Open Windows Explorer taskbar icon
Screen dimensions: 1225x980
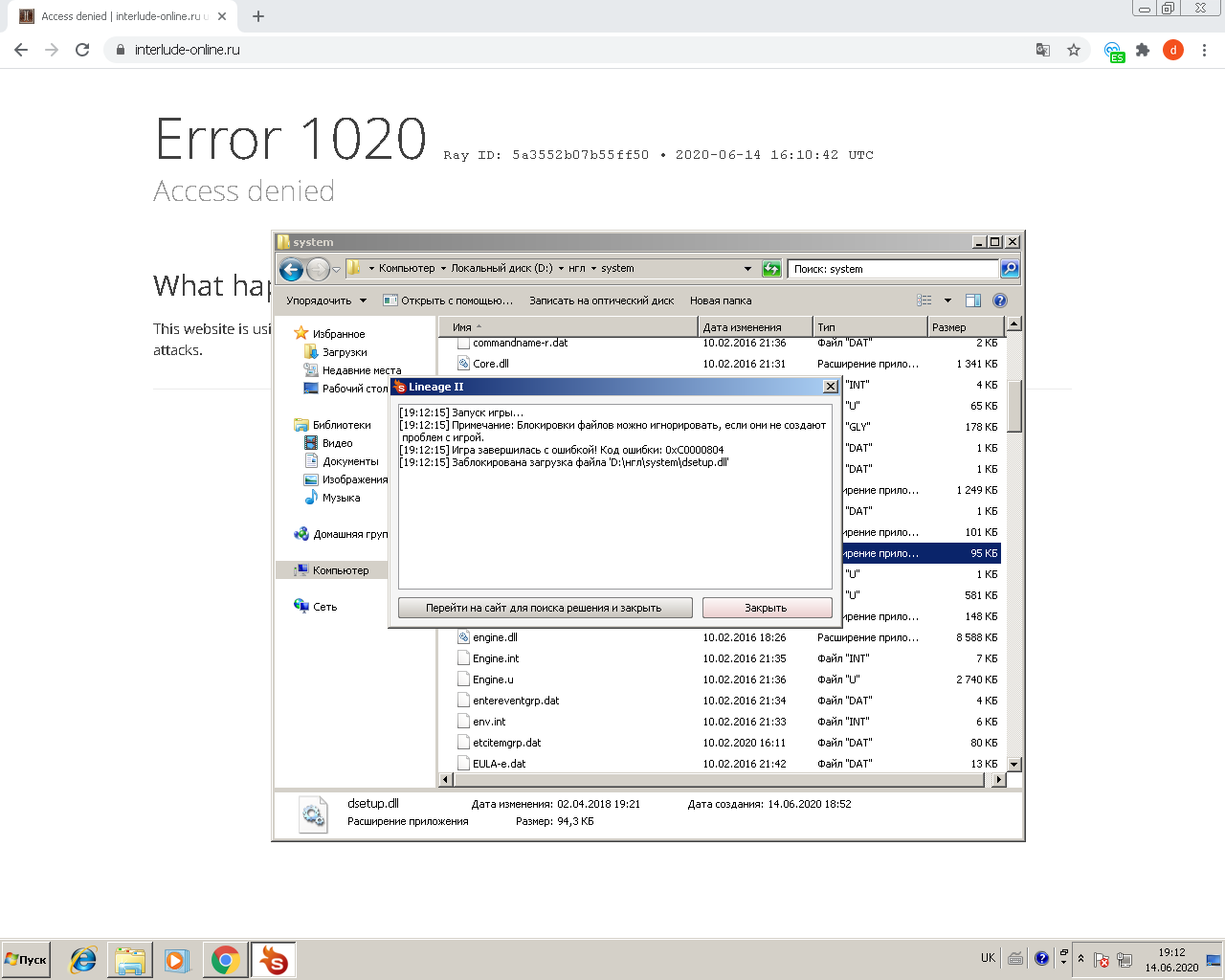tap(130, 960)
